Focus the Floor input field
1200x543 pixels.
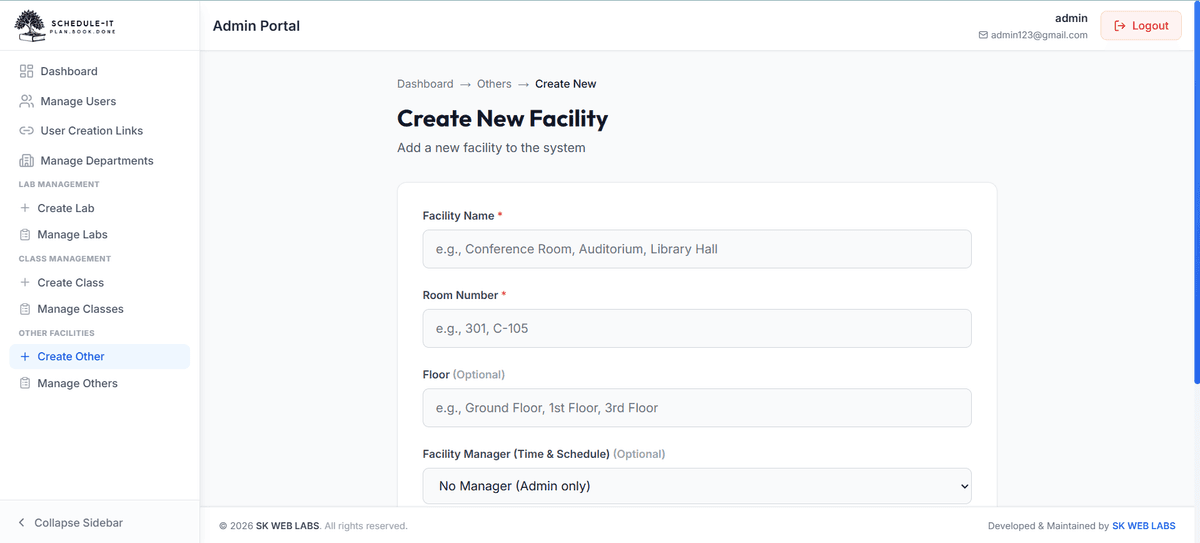coord(697,408)
